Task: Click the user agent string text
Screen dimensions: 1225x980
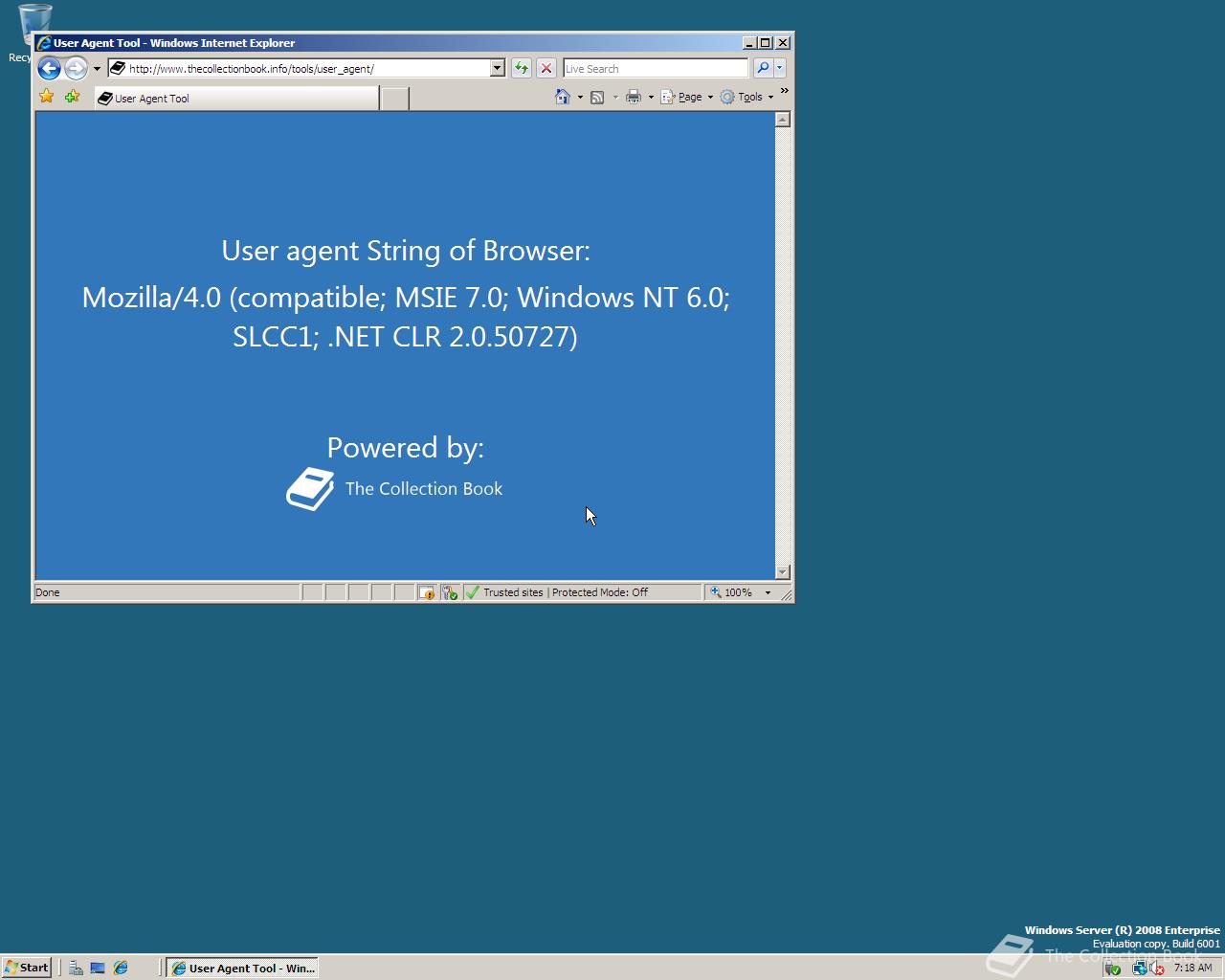Action: tap(406, 317)
